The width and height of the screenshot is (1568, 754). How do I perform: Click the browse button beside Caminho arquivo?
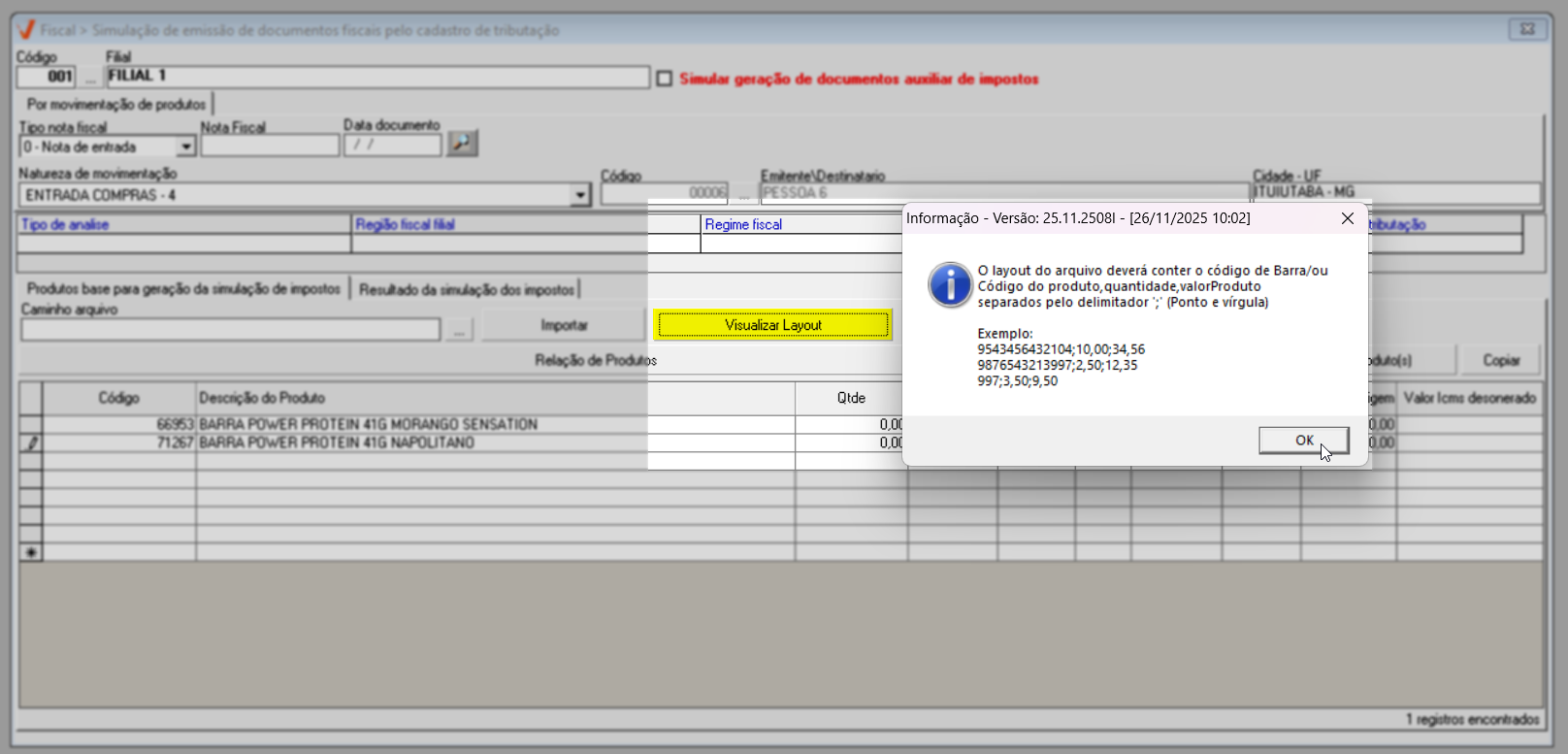(x=459, y=330)
